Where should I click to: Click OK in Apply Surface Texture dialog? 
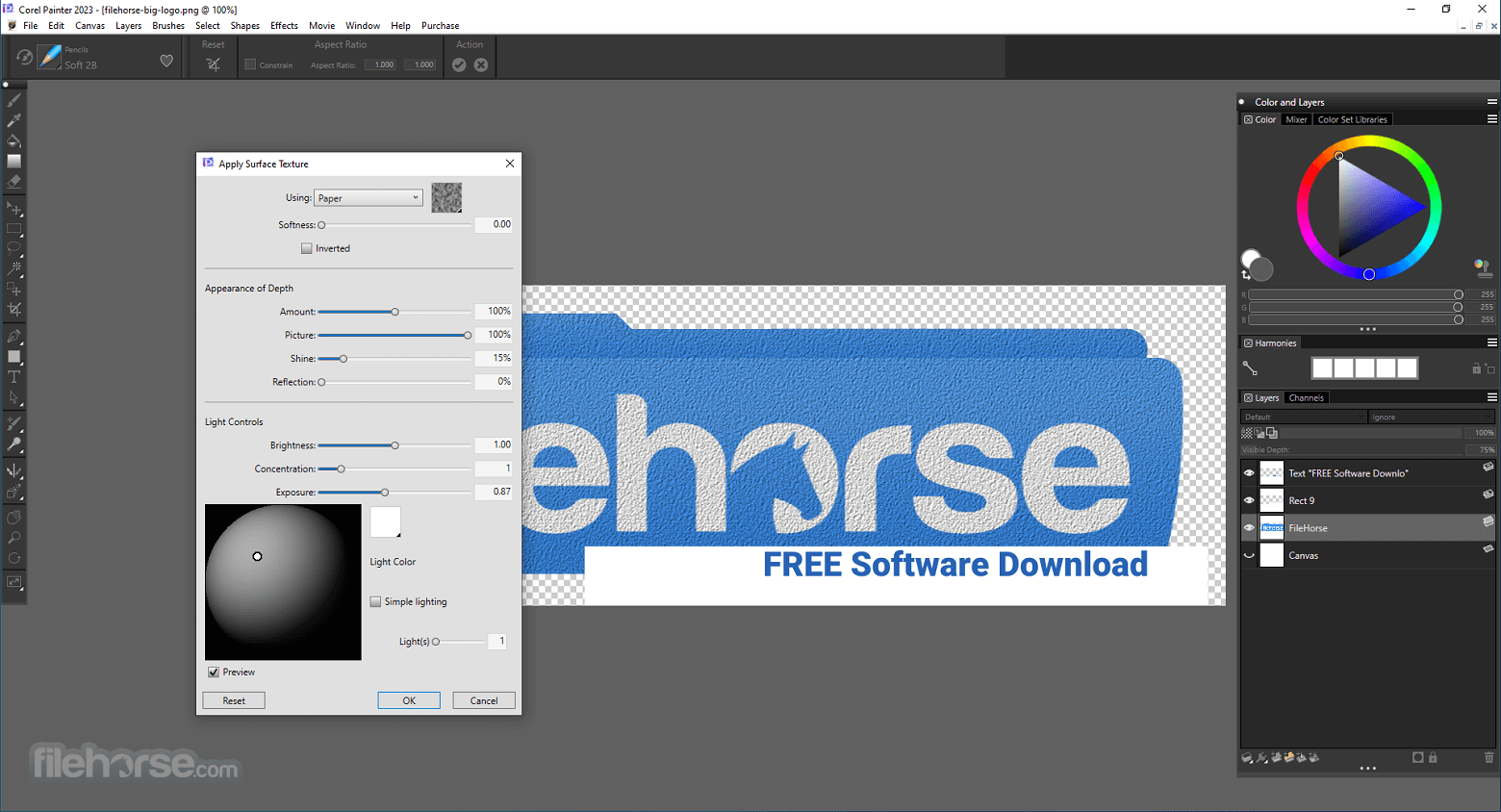click(409, 700)
